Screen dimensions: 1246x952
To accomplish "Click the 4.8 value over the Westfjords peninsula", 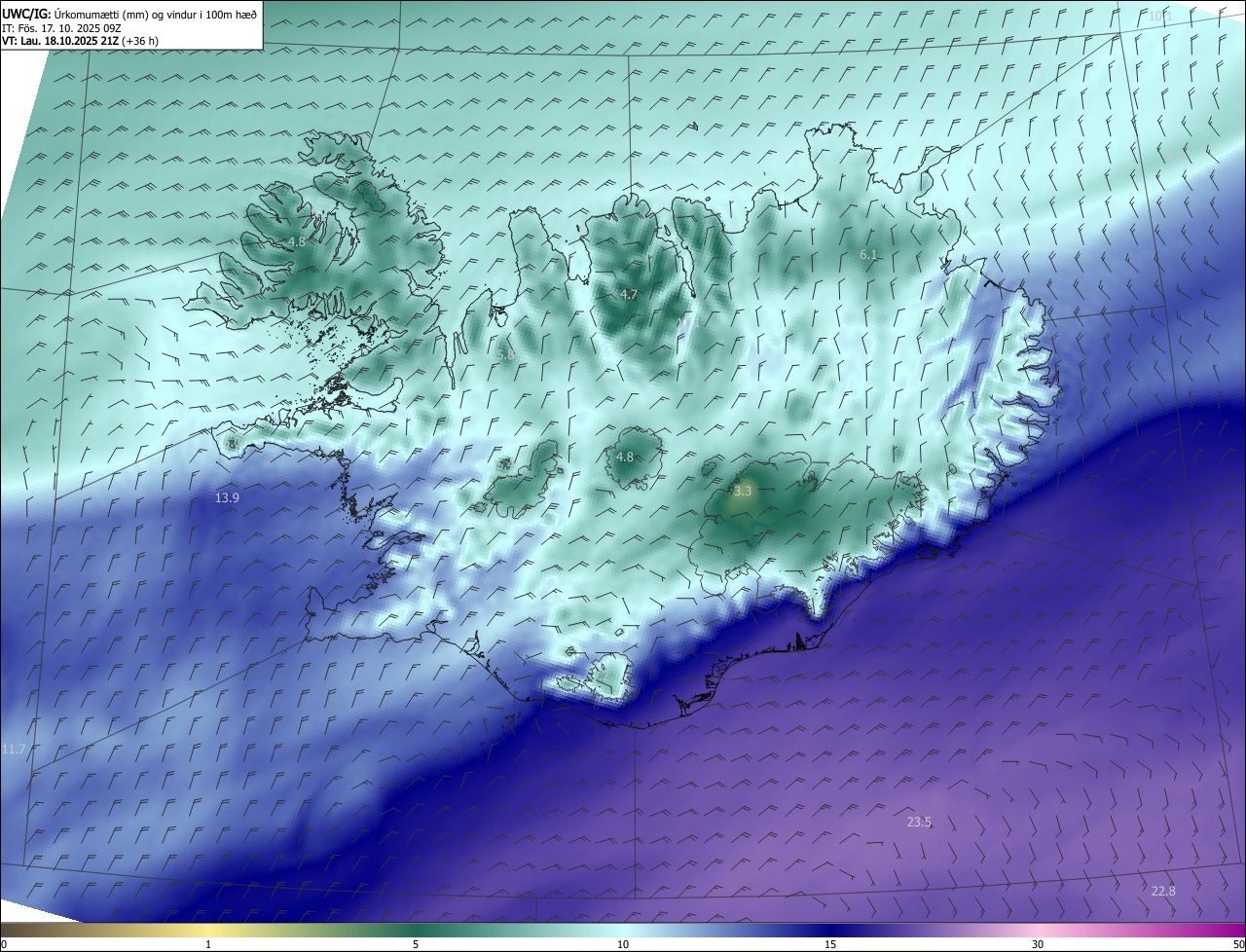I will tap(297, 241).
